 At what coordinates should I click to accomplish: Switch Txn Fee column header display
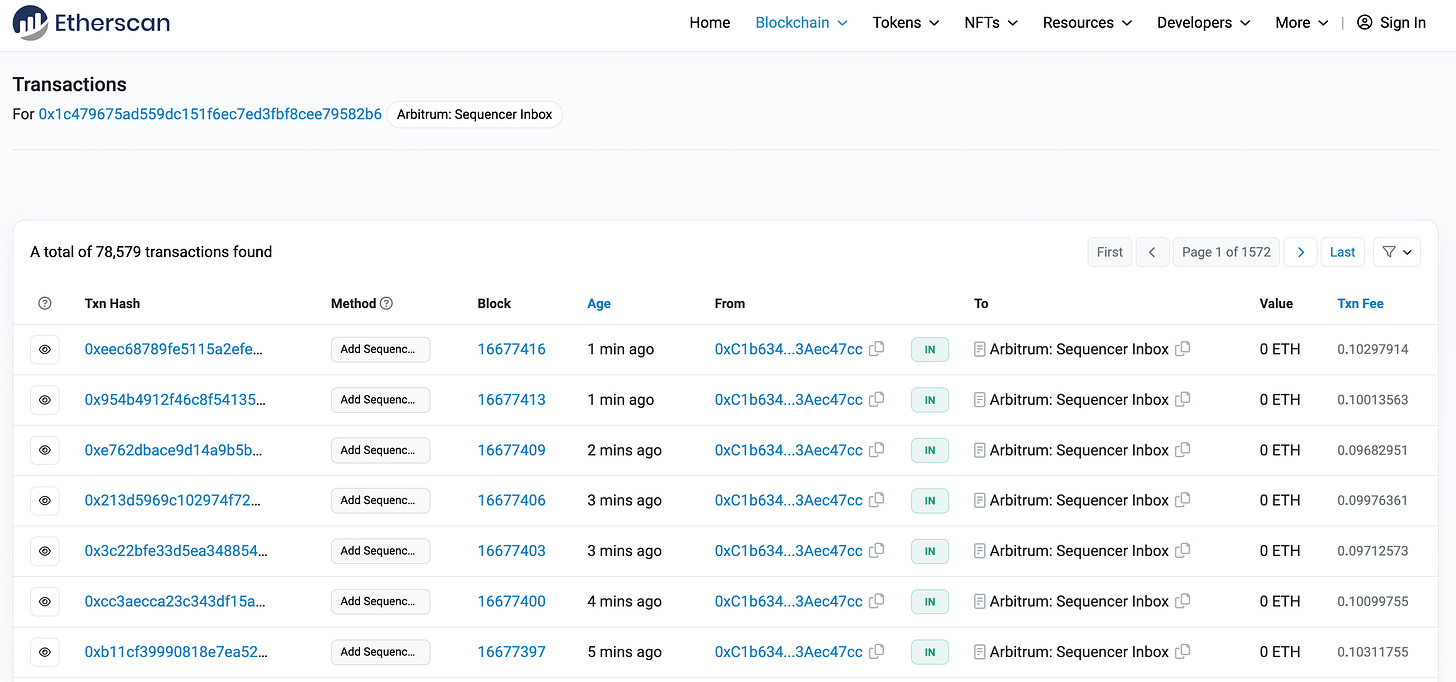pos(1360,303)
